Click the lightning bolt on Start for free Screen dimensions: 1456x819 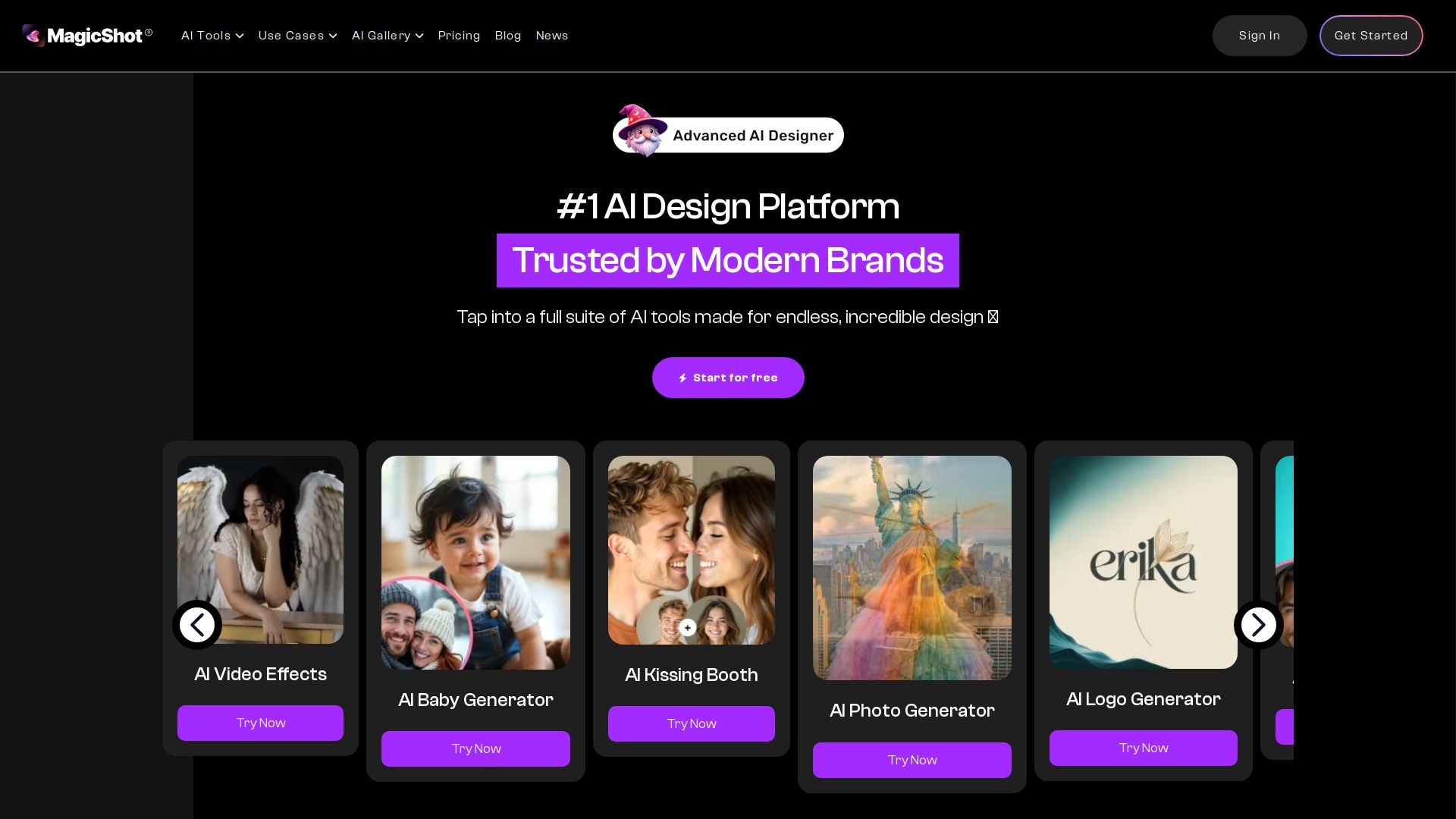point(682,378)
